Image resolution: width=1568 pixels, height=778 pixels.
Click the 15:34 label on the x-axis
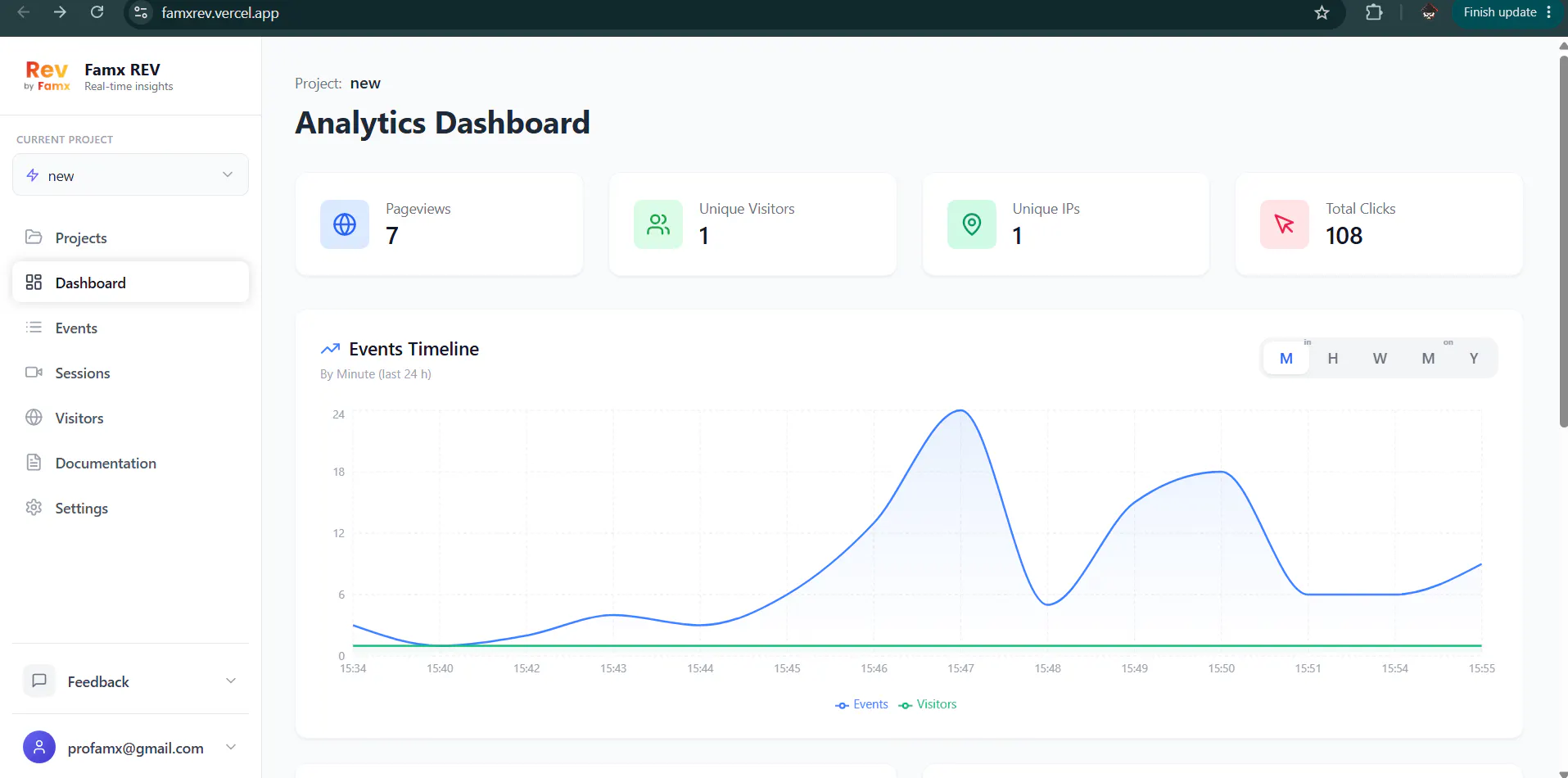(x=353, y=668)
